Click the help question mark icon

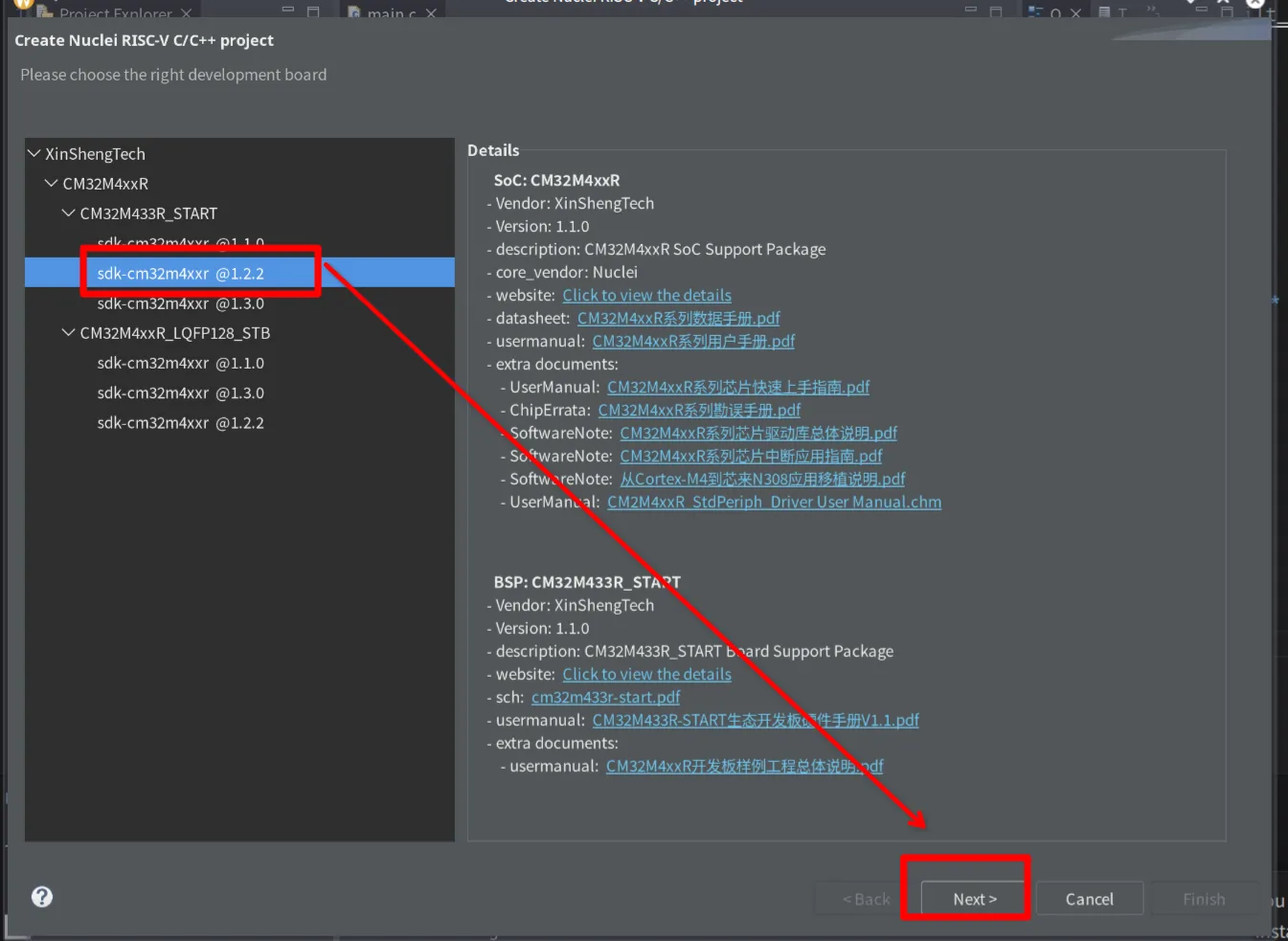42,897
